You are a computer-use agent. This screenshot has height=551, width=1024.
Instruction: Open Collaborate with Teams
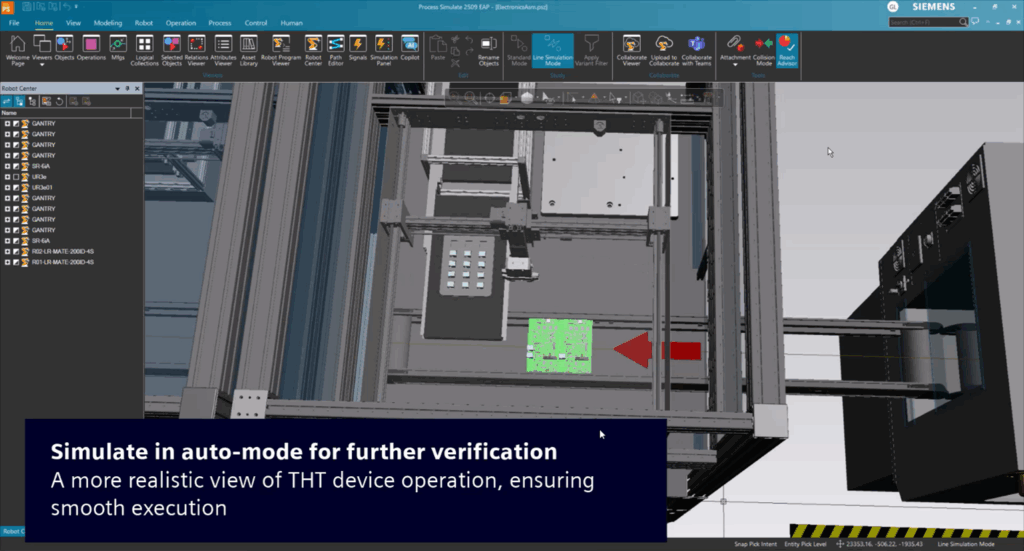(696, 49)
